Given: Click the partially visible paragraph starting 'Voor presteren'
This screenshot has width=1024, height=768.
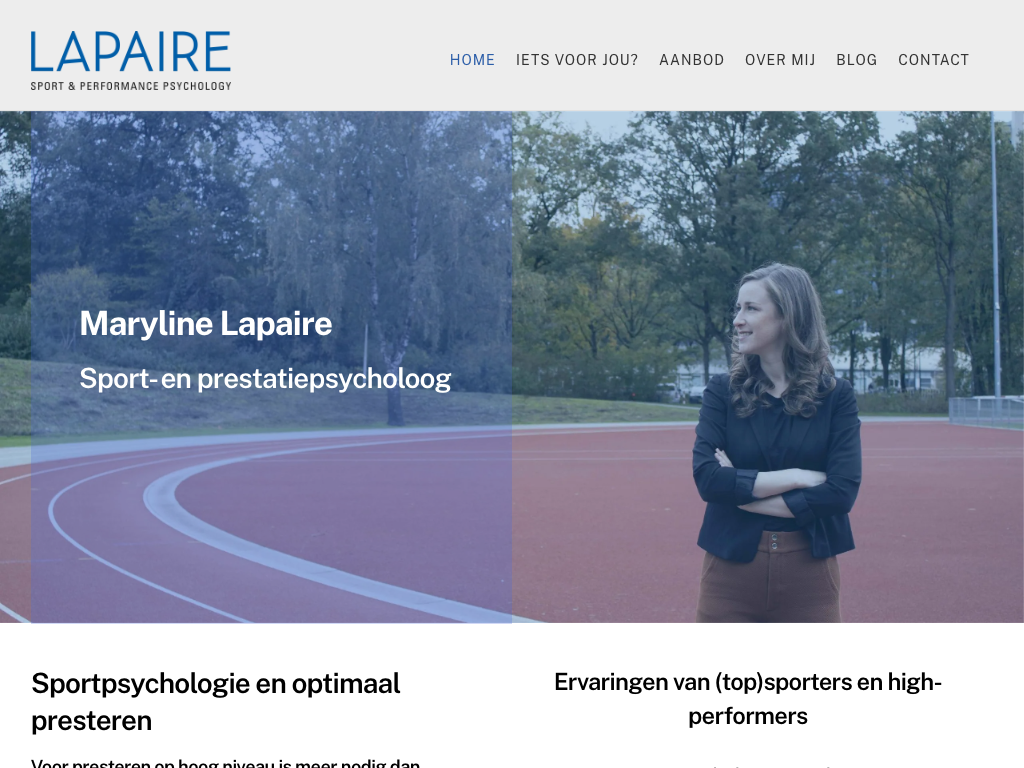Looking at the screenshot, I should click(225, 763).
